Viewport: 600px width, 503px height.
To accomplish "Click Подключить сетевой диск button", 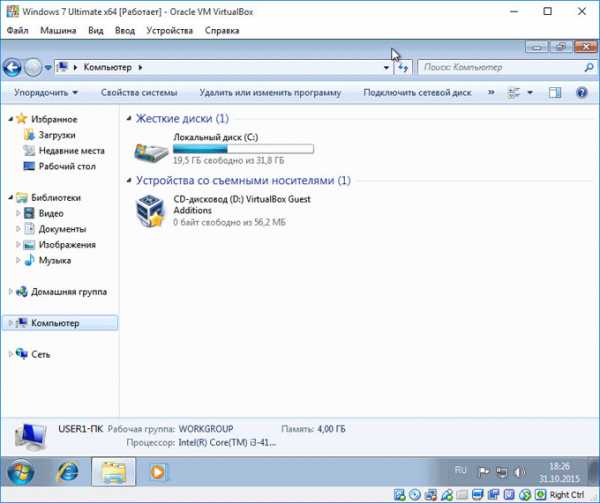I will click(417, 93).
